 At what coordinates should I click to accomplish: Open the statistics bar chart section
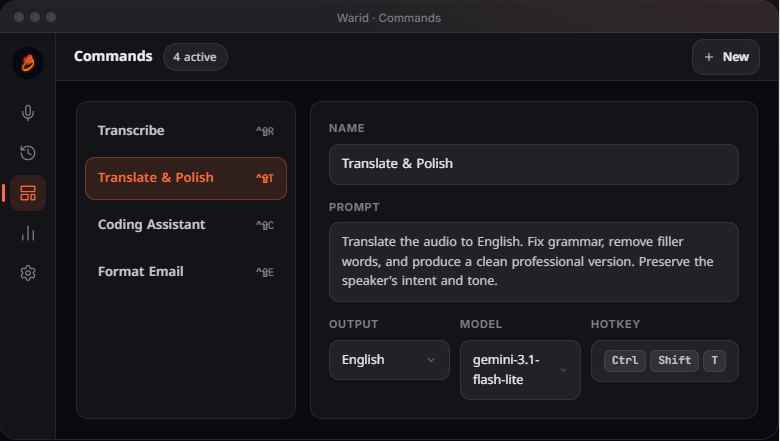28,233
